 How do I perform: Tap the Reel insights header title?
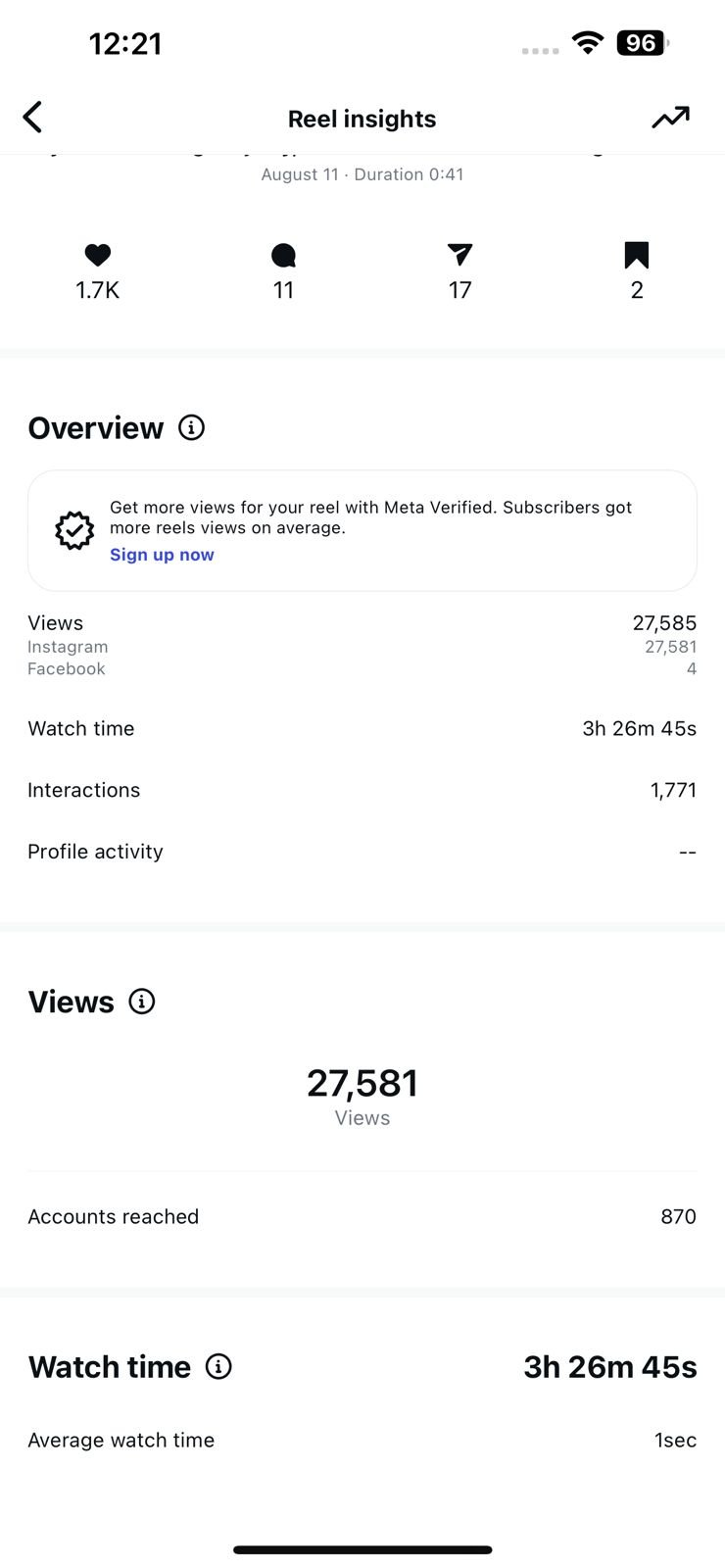point(362,119)
